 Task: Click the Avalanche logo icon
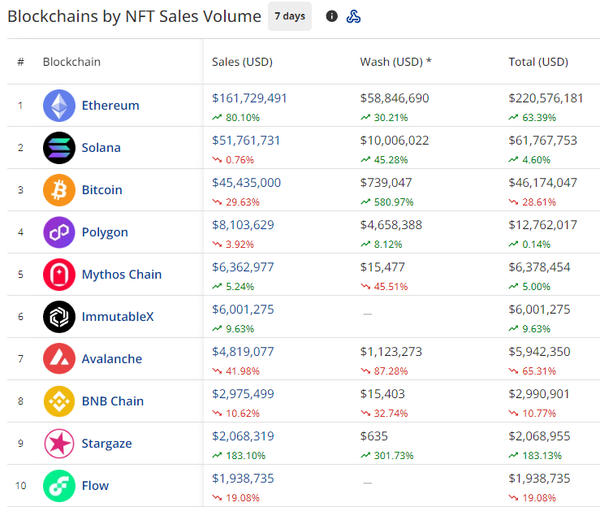pos(59,359)
